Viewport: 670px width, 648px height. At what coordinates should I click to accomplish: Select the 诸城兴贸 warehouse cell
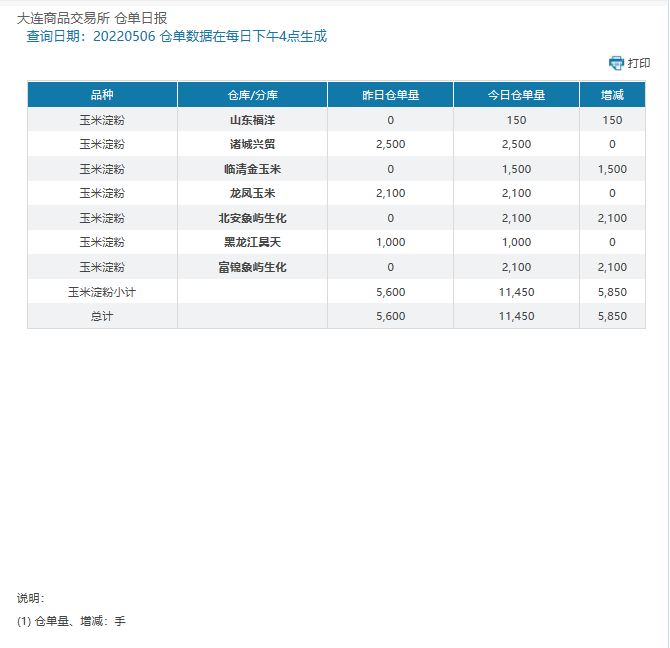252,144
